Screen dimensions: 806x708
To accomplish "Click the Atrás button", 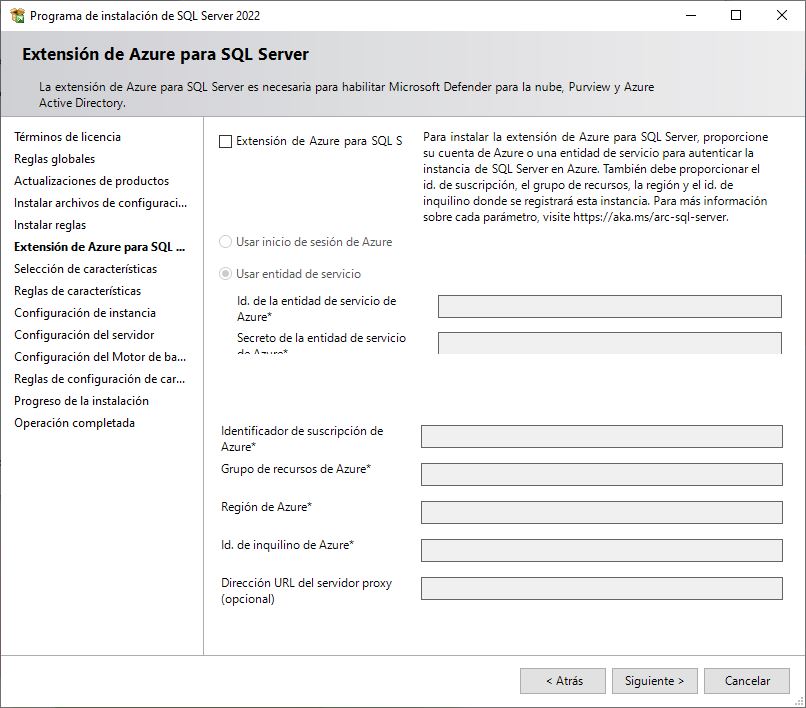I will coord(562,680).
